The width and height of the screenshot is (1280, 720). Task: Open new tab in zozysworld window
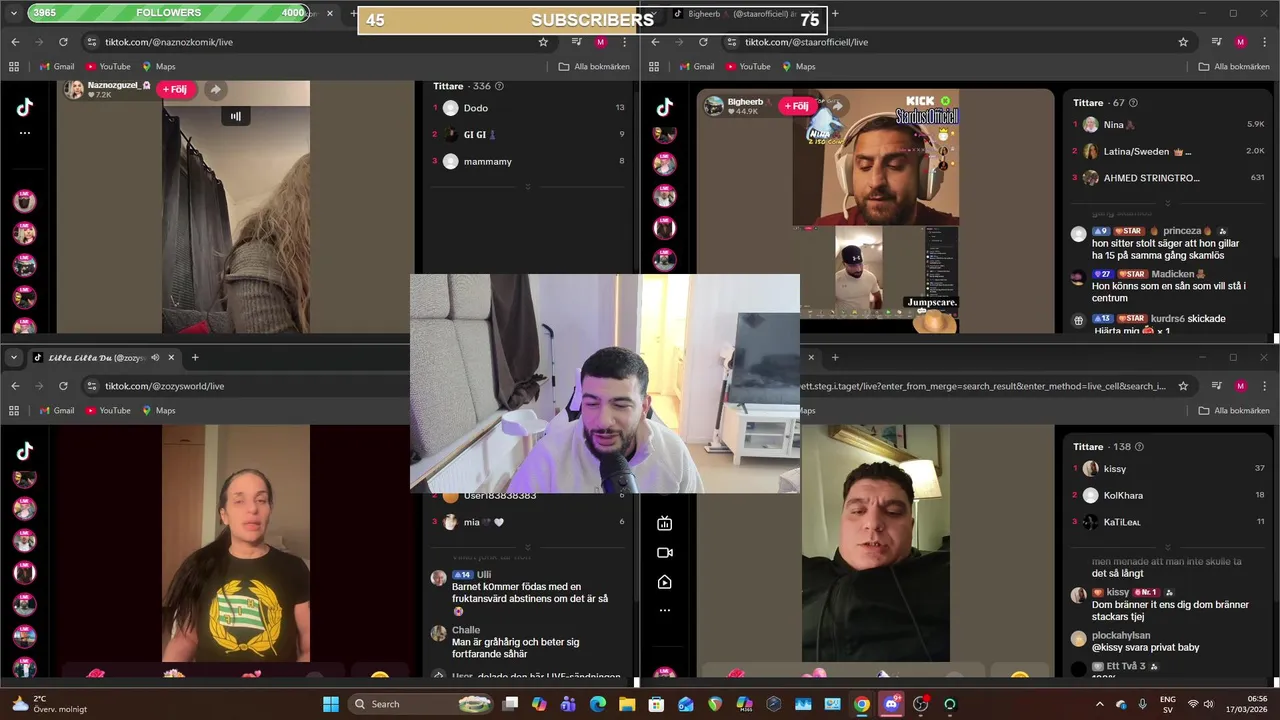pos(195,357)
